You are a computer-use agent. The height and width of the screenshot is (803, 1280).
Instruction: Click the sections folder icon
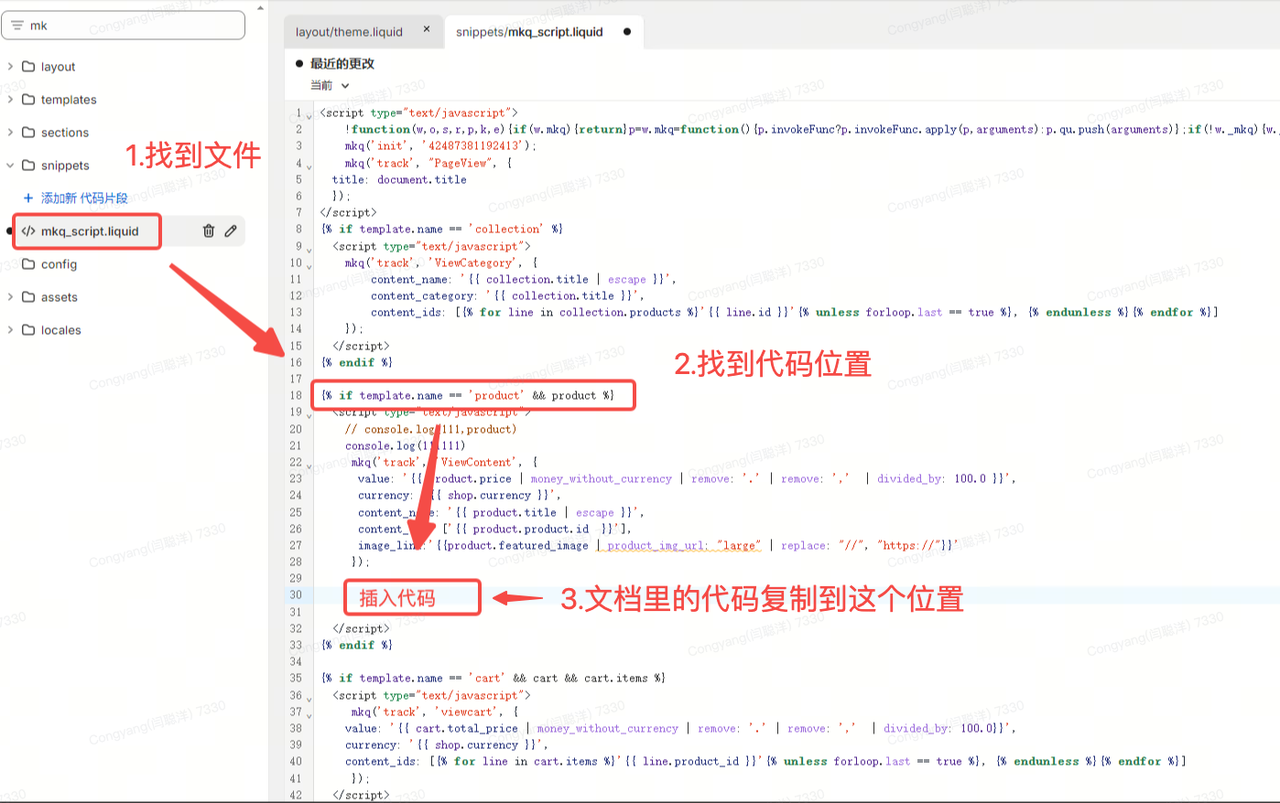coord(28,133)
